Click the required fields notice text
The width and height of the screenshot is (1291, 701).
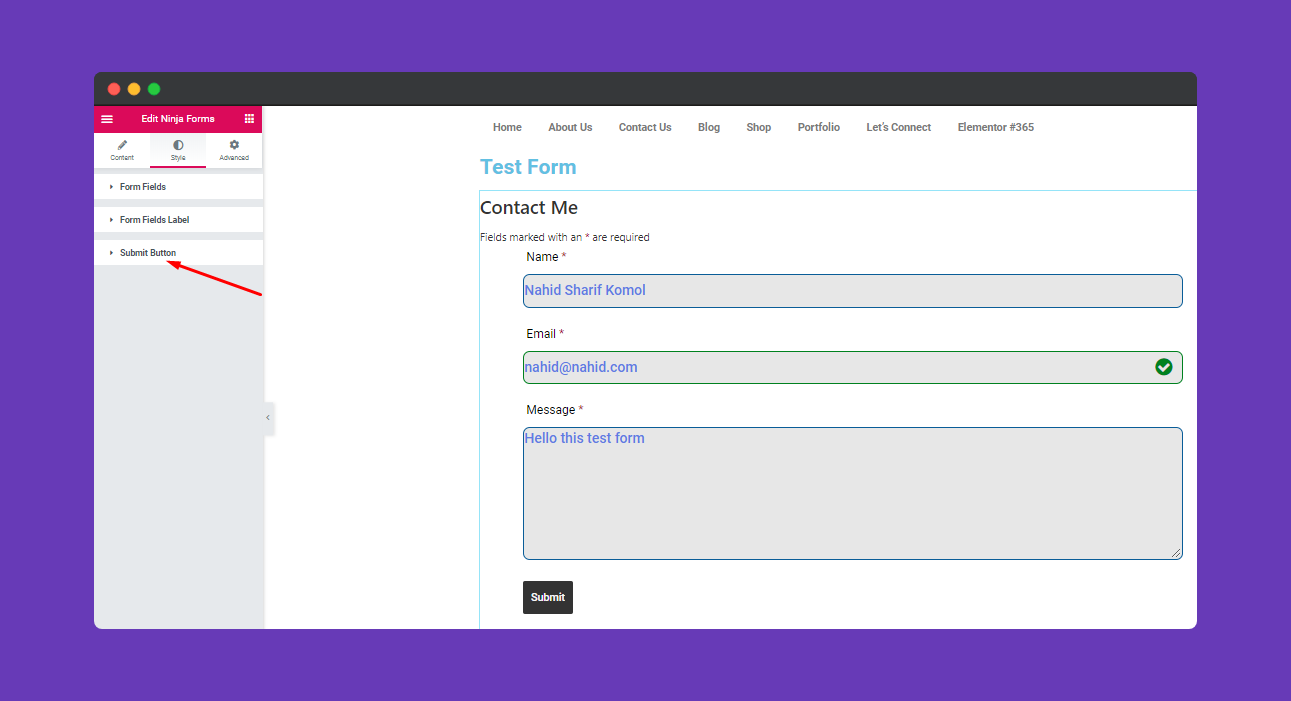coord(565,238)
